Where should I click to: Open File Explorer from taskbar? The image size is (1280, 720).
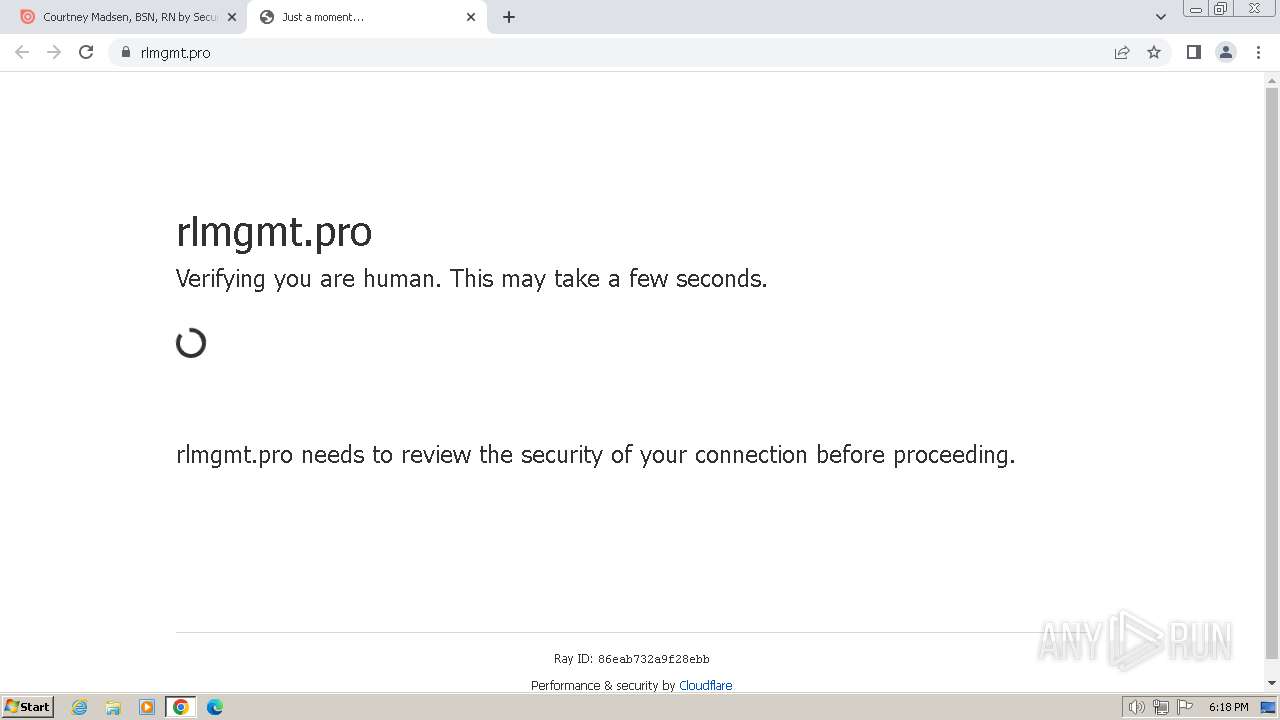pyautogui.click(x=113, y=707)
